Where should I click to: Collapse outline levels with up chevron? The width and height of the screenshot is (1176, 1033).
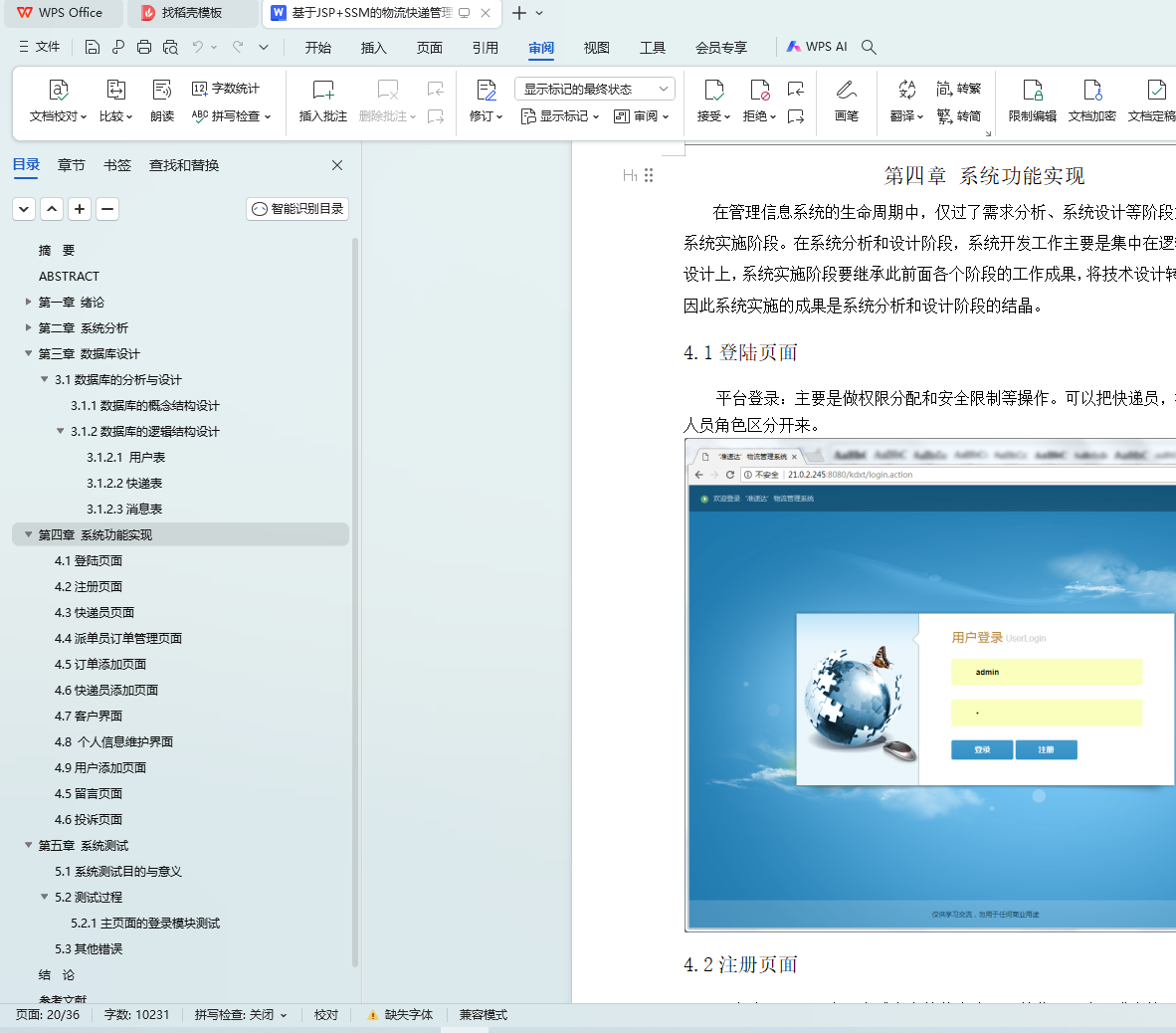52,209
